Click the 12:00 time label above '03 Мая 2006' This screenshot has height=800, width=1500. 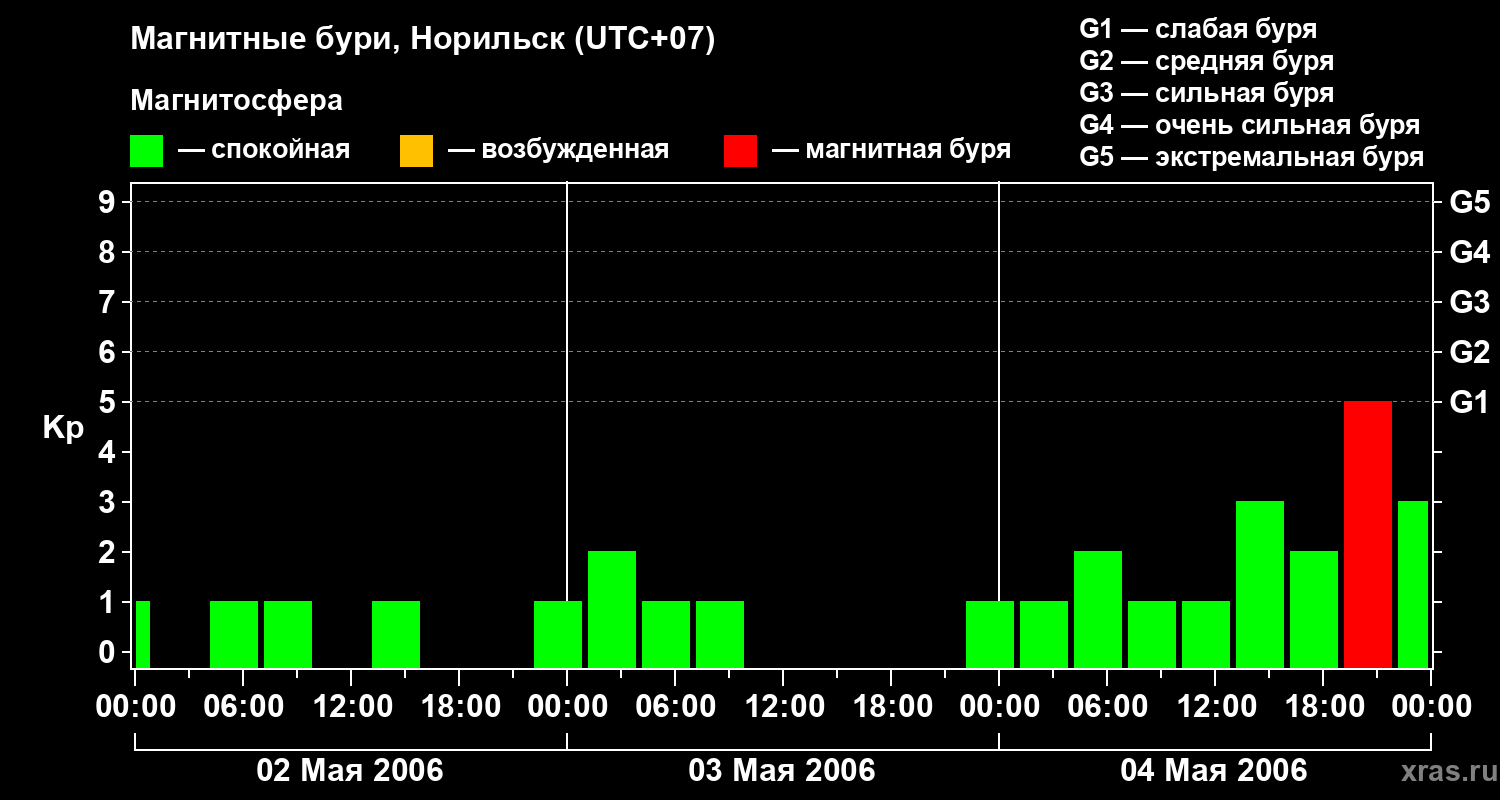tap(783, 706)
